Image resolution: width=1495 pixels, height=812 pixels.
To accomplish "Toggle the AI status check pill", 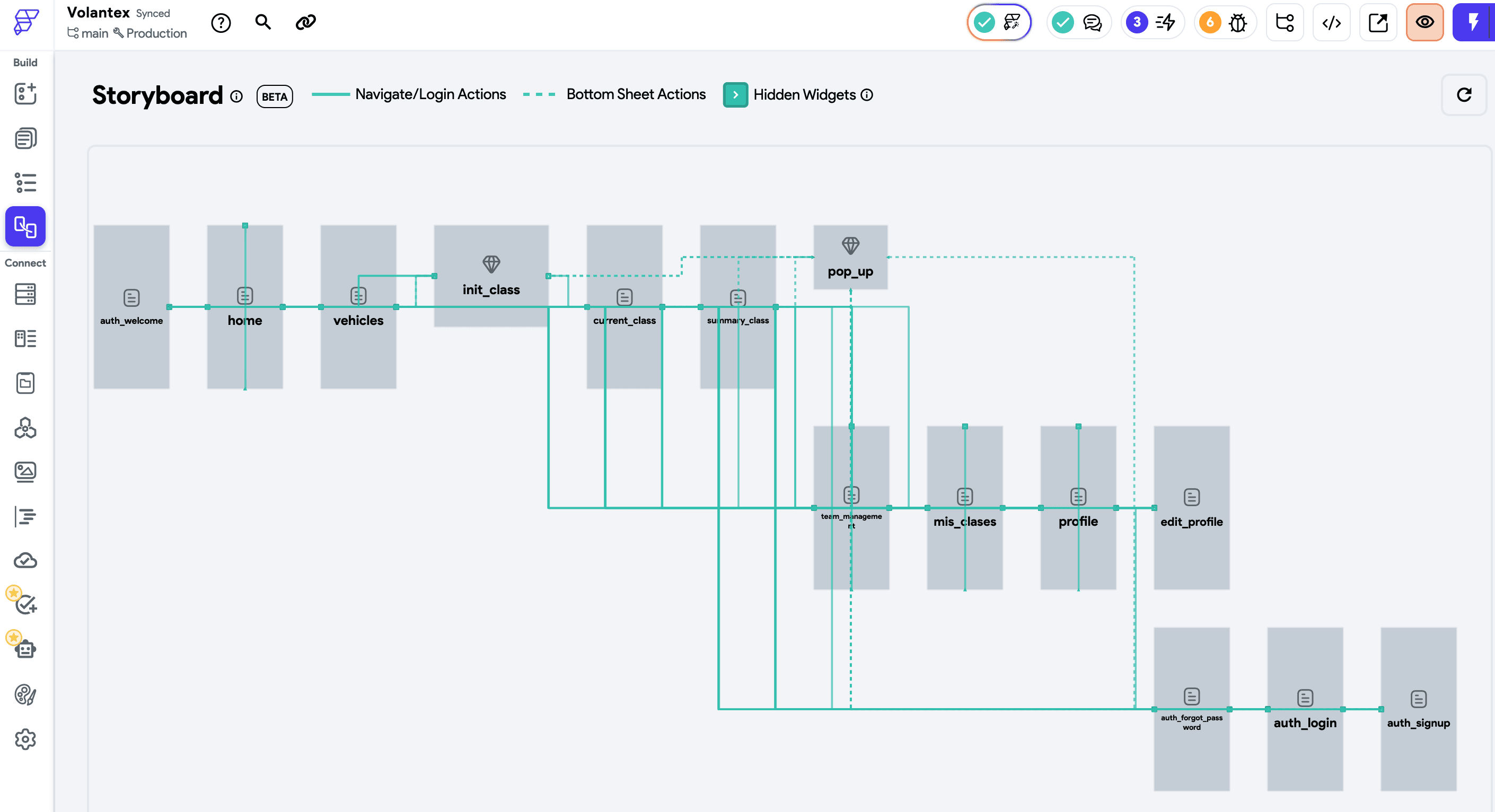I will (x=999, y=23).
